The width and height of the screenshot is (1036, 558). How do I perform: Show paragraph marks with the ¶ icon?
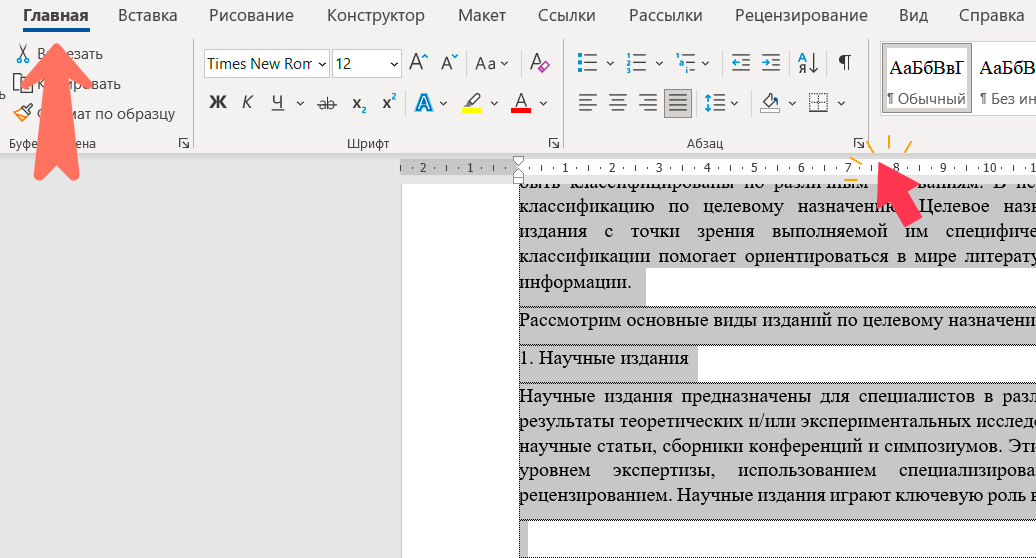coord(844,63)
